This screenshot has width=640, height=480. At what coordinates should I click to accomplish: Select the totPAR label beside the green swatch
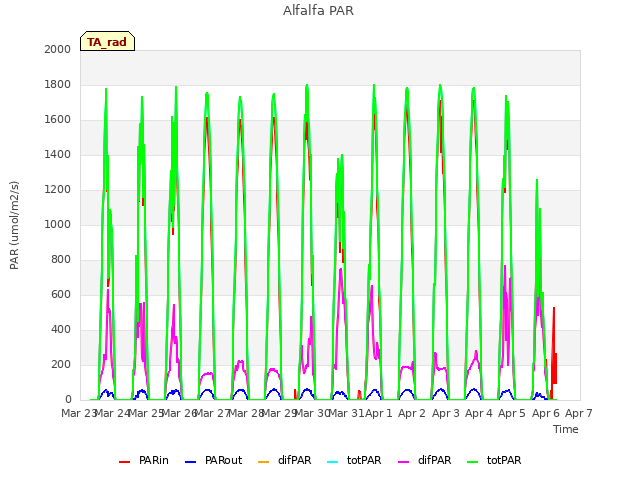[x=504, y=460]
